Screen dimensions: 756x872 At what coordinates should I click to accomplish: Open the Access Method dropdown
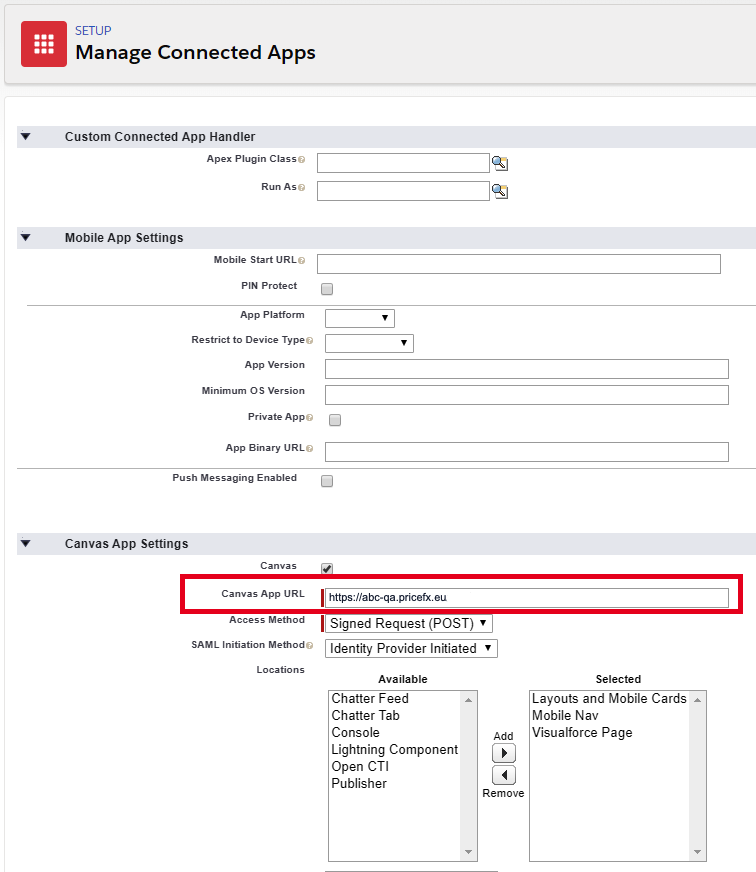click(x=409, y=623)
